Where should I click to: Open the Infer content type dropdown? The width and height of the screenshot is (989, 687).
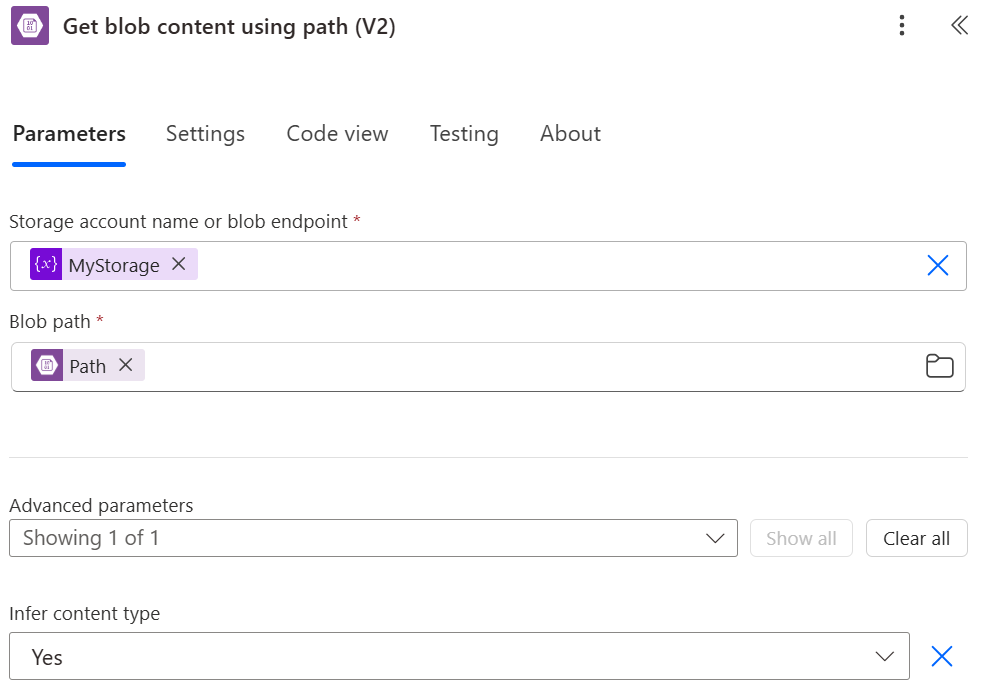pyautogui.click(x=459, y=656)
